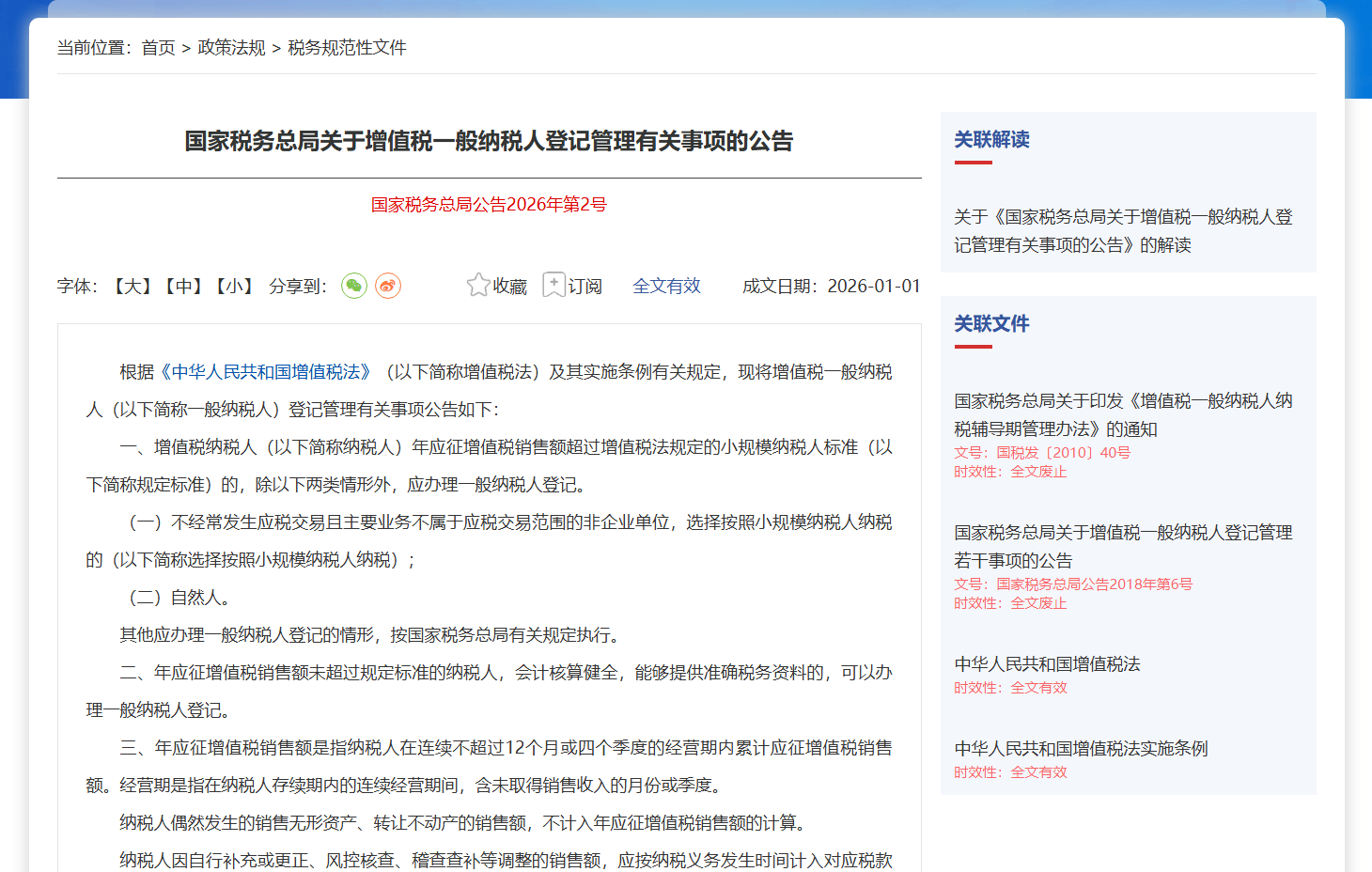Go to 首页 in breadcrumb
Screen dimensions: 1372x872
pos(158,48)
